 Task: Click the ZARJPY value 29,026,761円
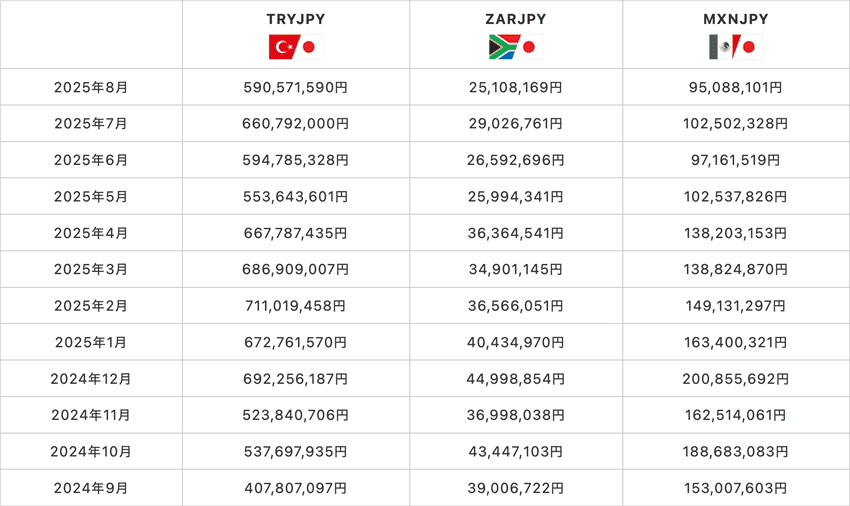pyautogui.click(x=515, y=124)
